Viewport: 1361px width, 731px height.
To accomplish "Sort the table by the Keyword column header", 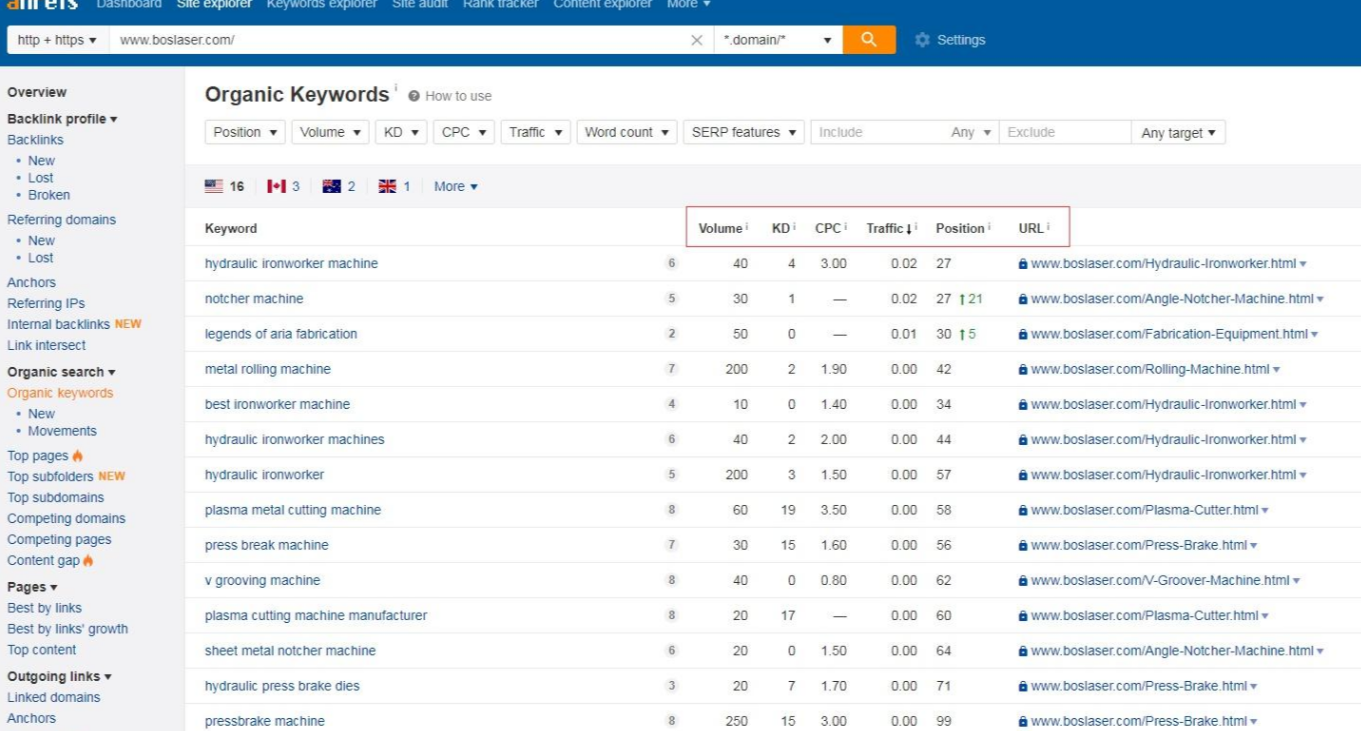I will click(x=231, y=228).
